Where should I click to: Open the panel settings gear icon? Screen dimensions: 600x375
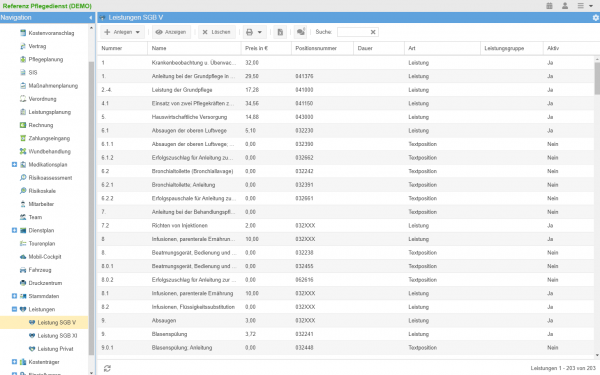(x=595, y=18)
